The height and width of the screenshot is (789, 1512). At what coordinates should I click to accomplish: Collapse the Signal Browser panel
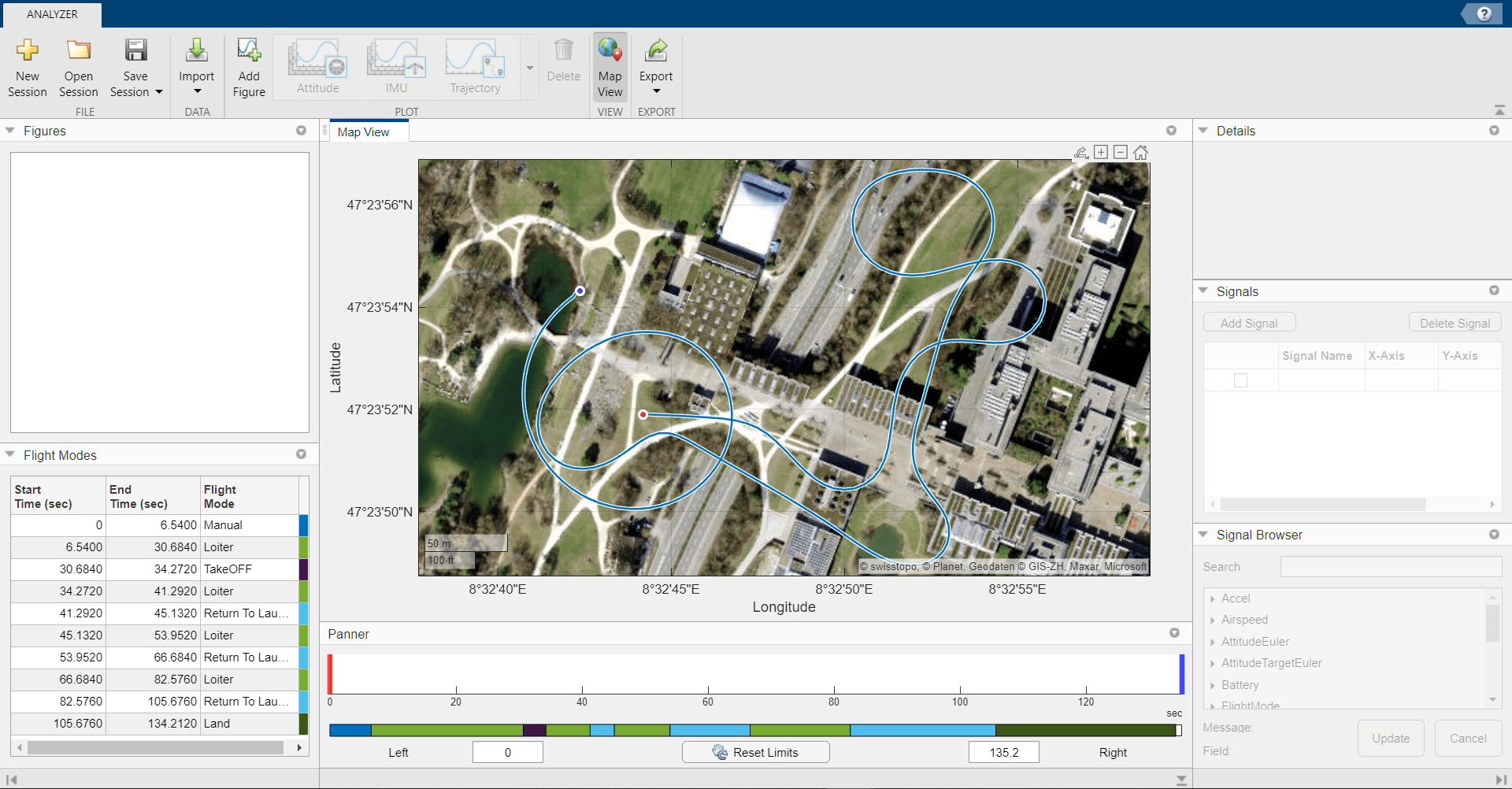[1203, 534]
